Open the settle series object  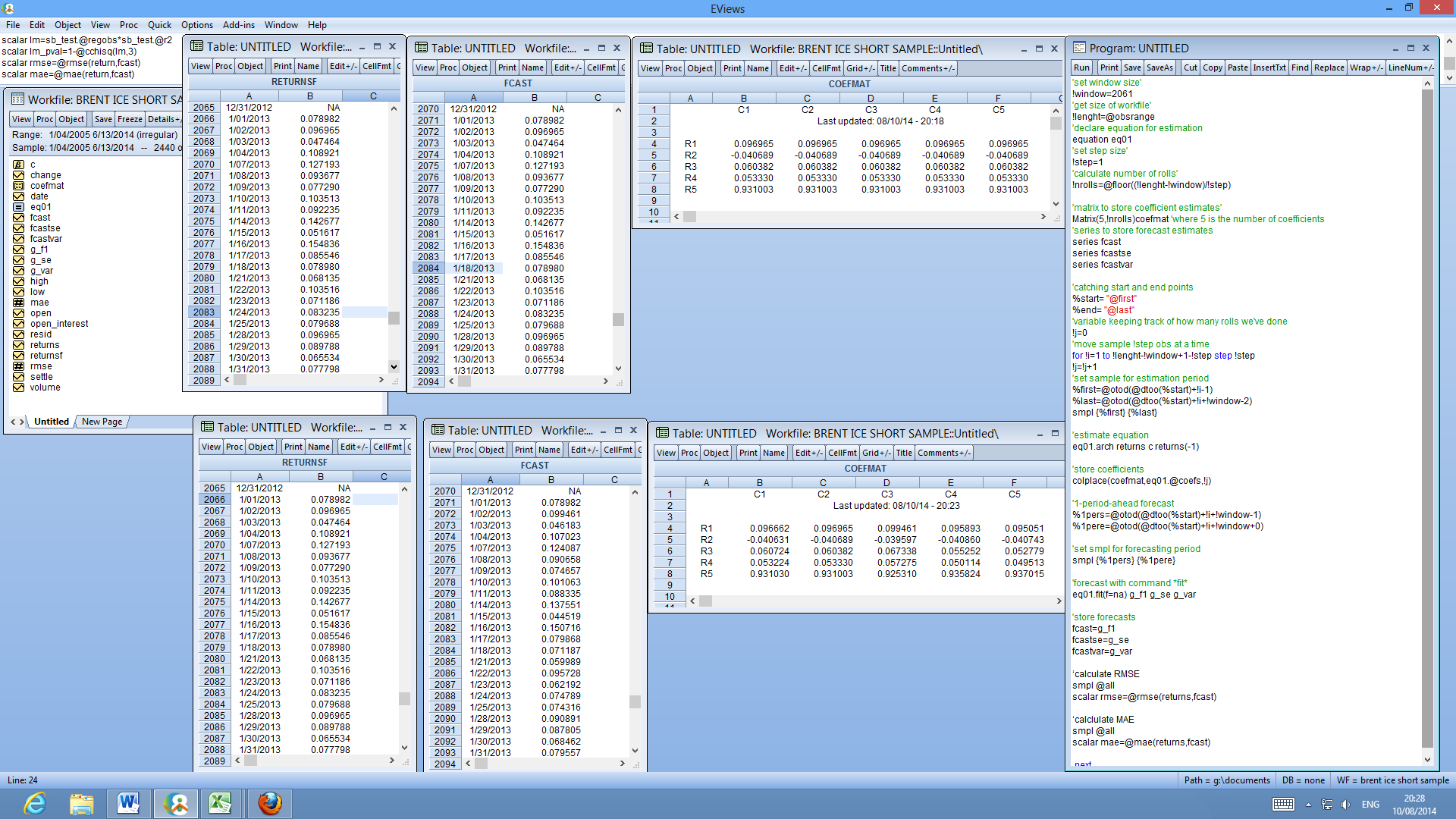(42, 377)
